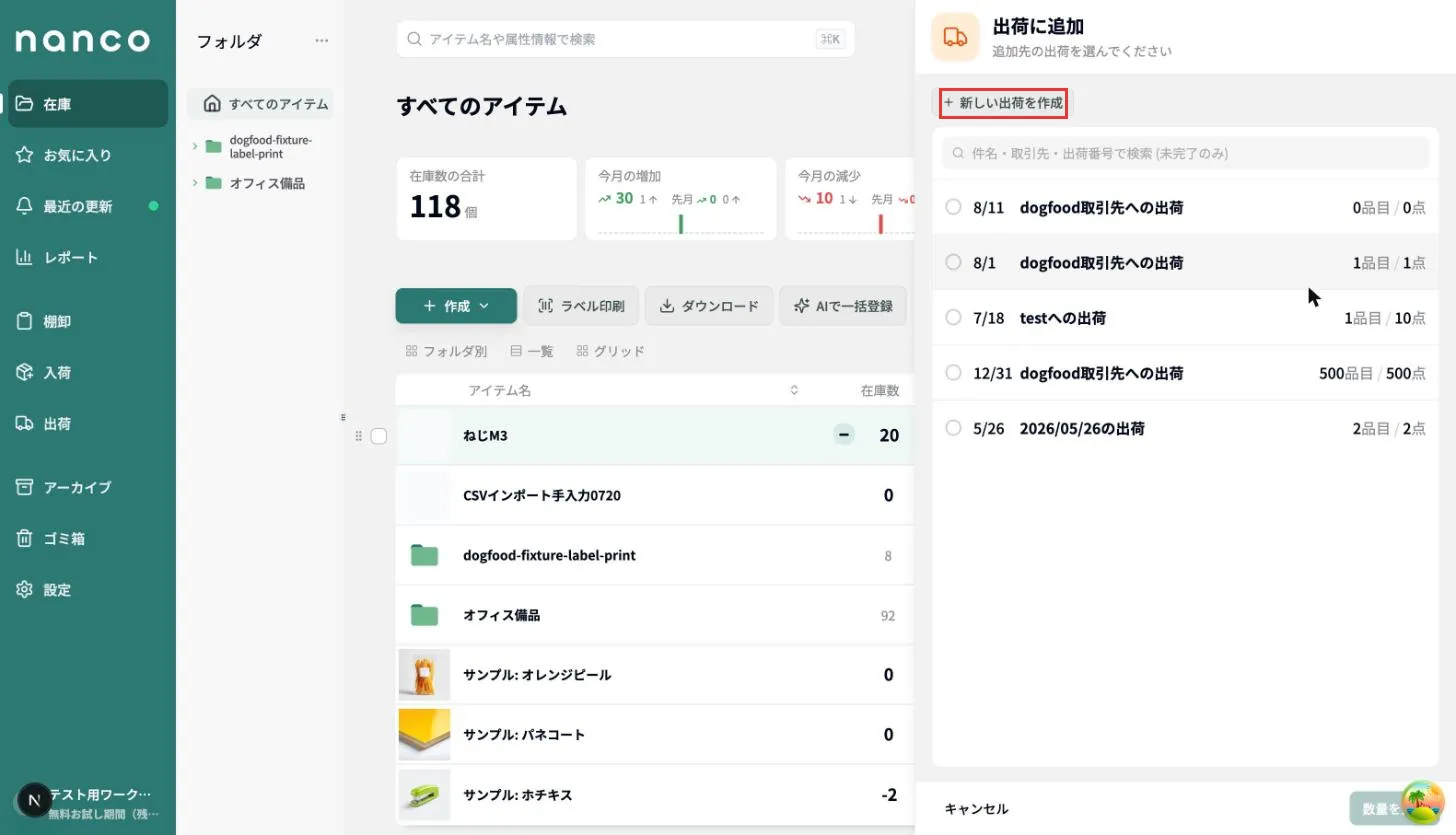This screenshot has width=1456, height=835.
Task: Sort by アイテム名 column sort arrows
Action: [794, 390]
